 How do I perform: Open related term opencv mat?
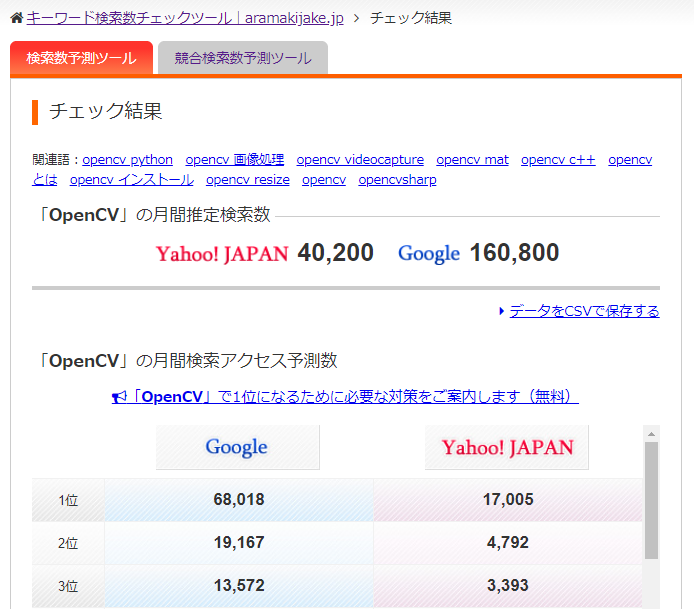(472, 160)
